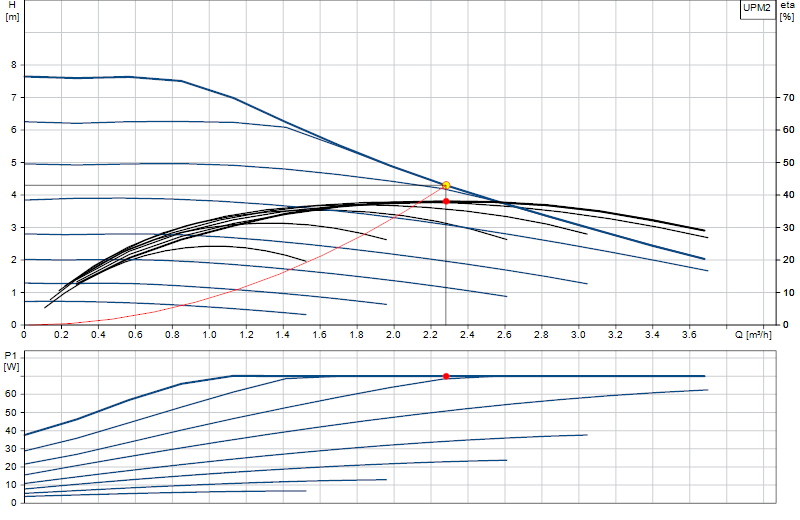
Task: Click the P1 [W] axis label
Action: point(11,360)
